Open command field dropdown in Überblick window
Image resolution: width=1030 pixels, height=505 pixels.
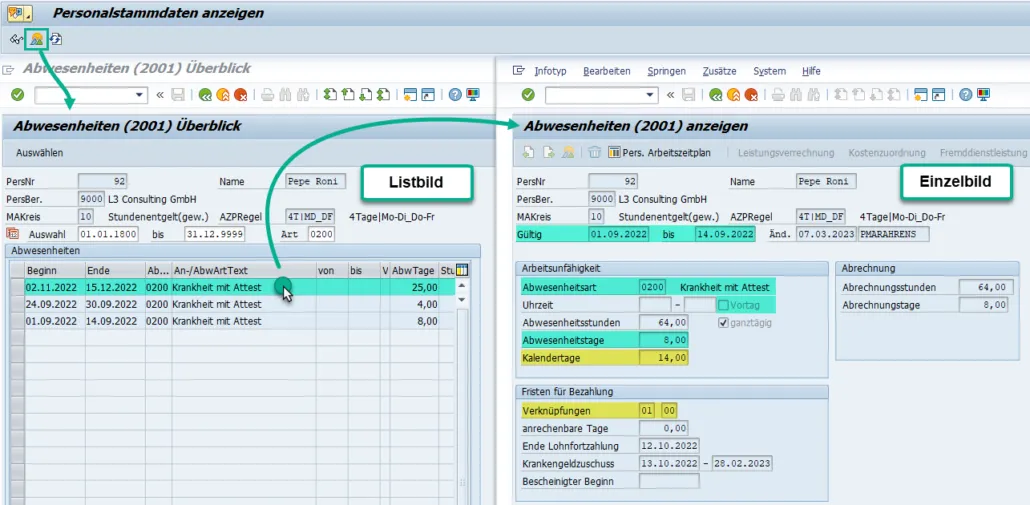139,95
